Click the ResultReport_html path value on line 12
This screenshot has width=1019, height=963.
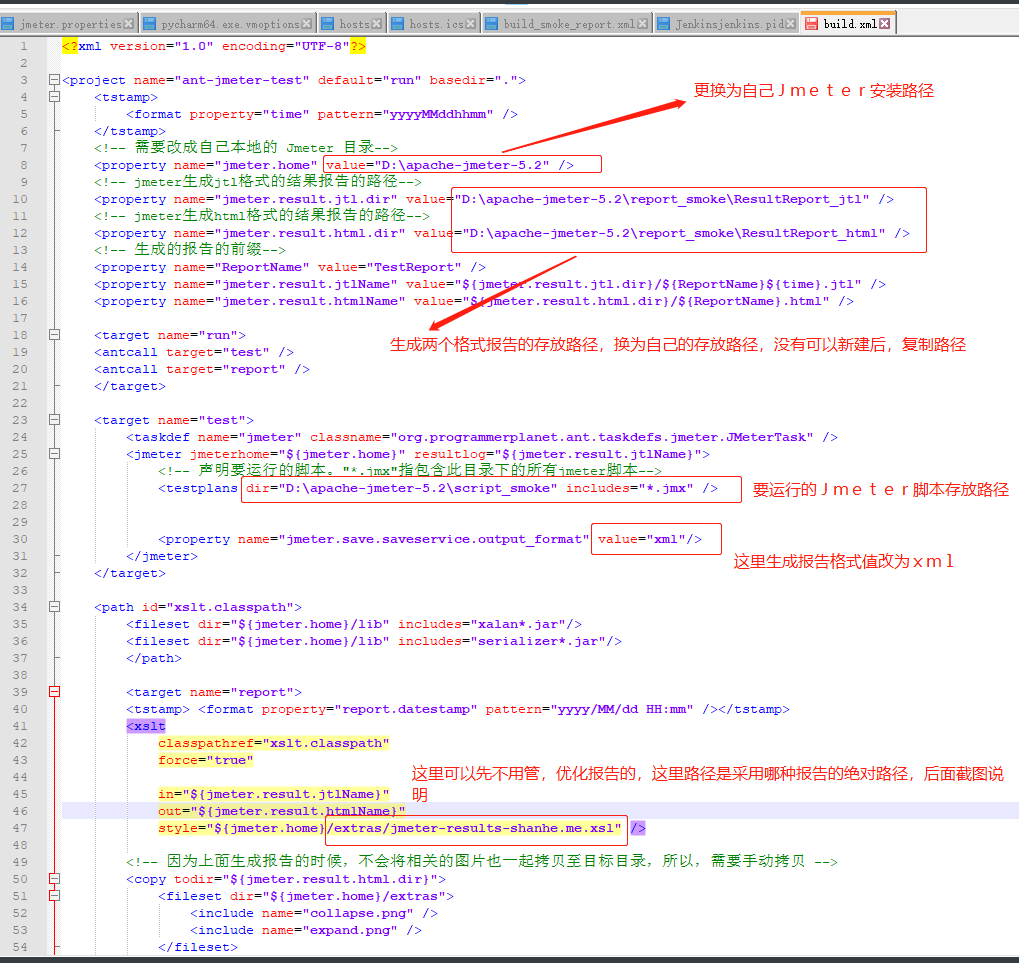[673, 233]
